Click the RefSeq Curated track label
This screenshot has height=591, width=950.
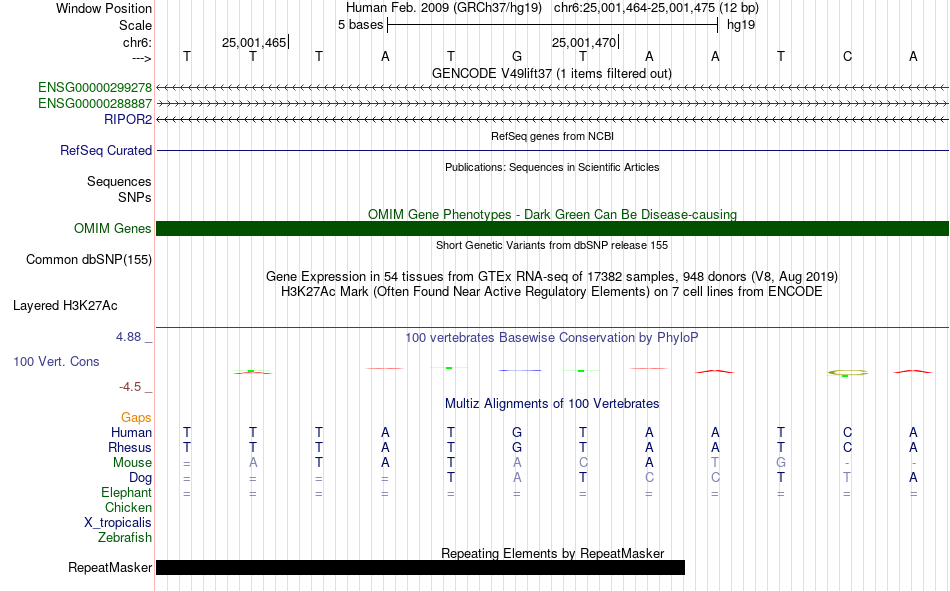[x=106, y=150]
